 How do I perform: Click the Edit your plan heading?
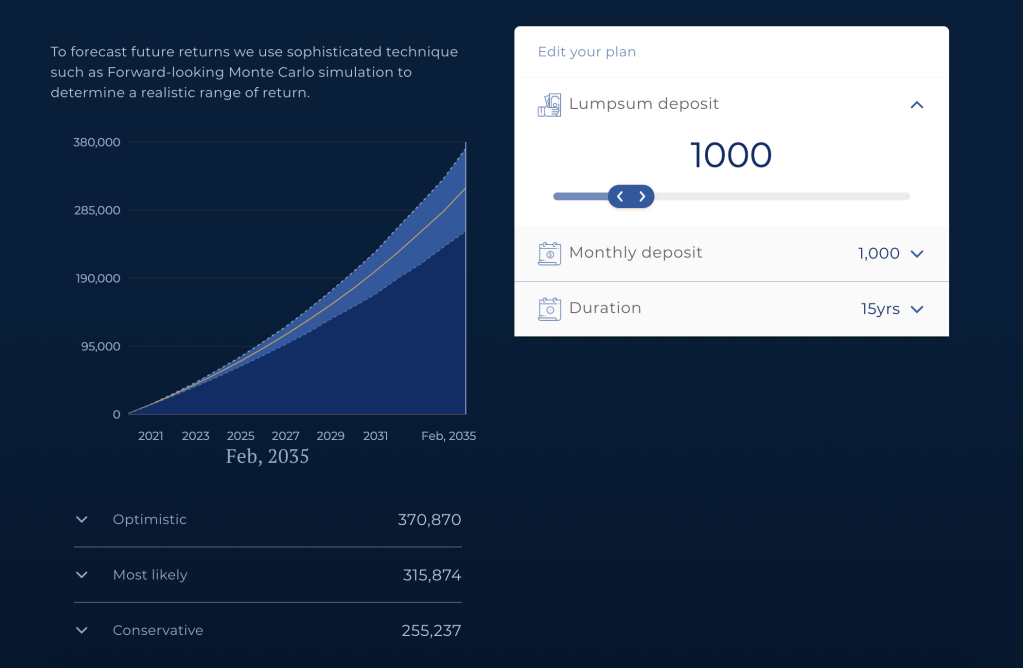(587, 52)
